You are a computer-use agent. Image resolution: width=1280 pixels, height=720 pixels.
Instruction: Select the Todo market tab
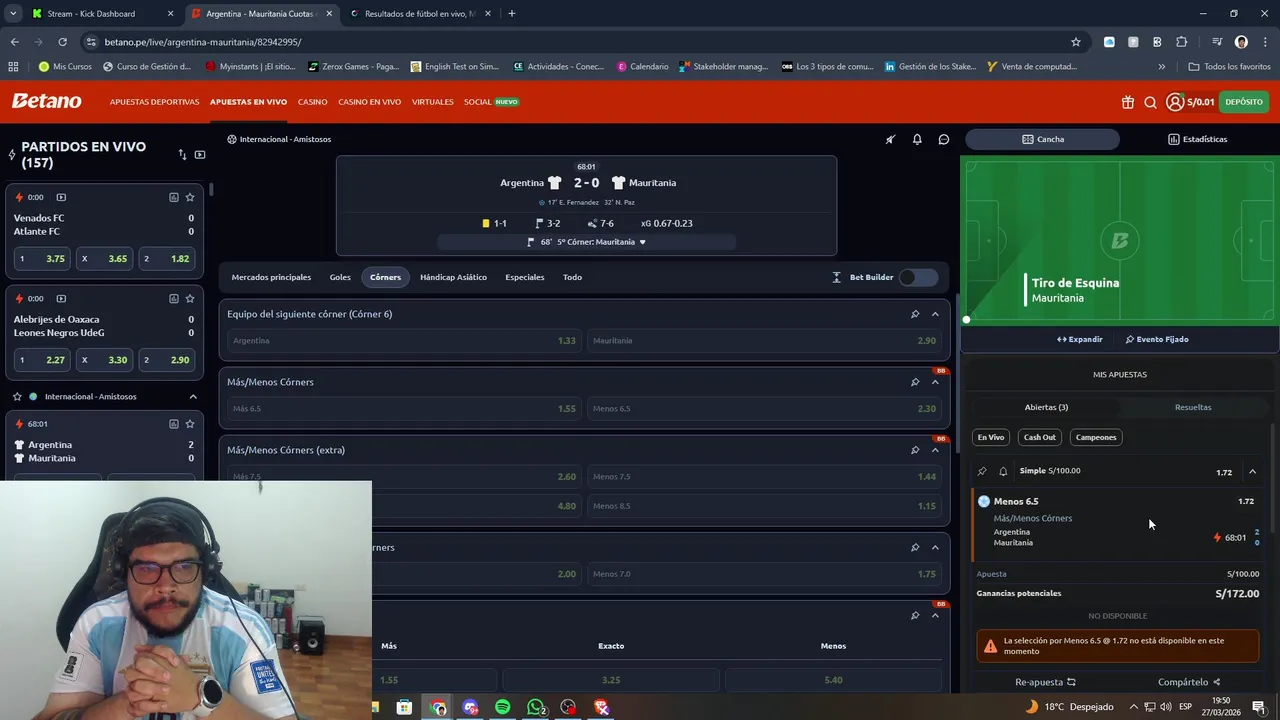(572, 277)
